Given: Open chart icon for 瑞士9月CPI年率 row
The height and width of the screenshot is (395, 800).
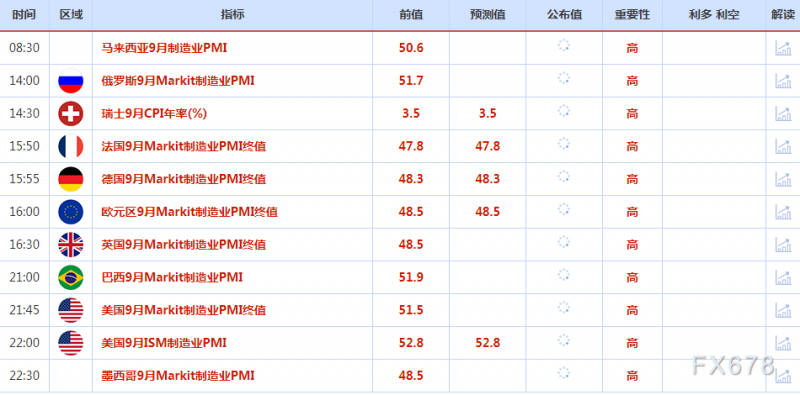Looking at the screenshot, I should 783,113.
